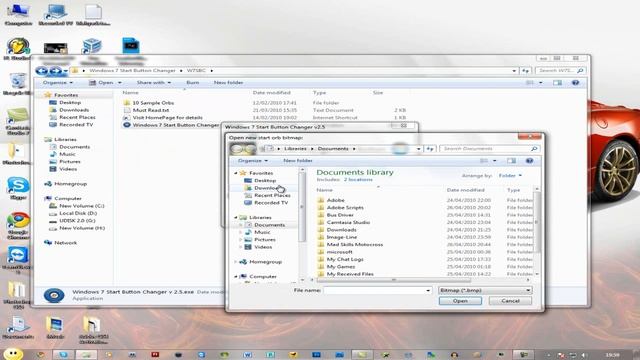The width and height of the screenshot is (640, 360).
Task: Open the Bitmap (*.bmp) file type dropdown
Action: tap(485, 290)
